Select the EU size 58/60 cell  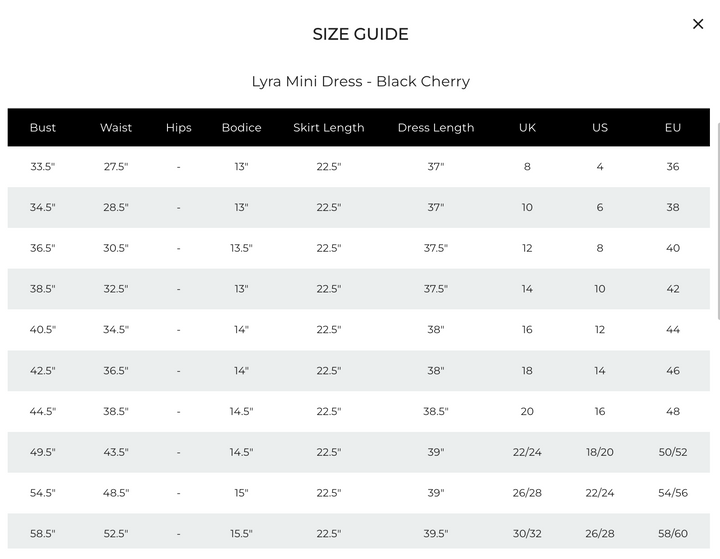point(673,534)
